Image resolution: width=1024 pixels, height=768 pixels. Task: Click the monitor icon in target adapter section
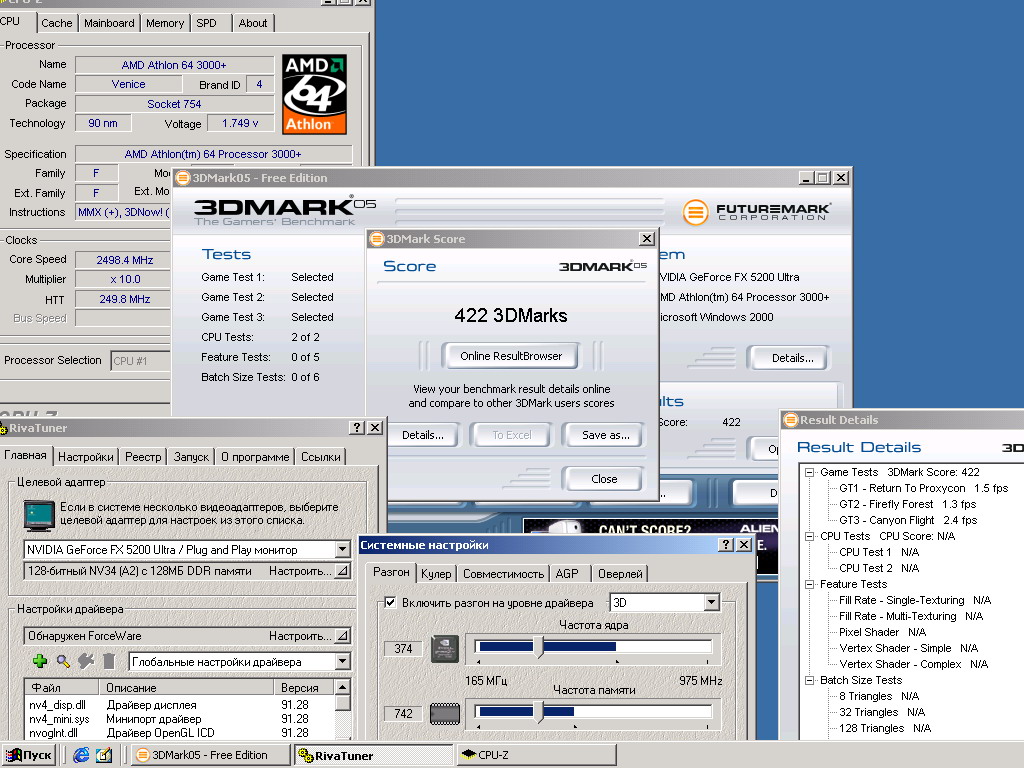coord(39,515)
